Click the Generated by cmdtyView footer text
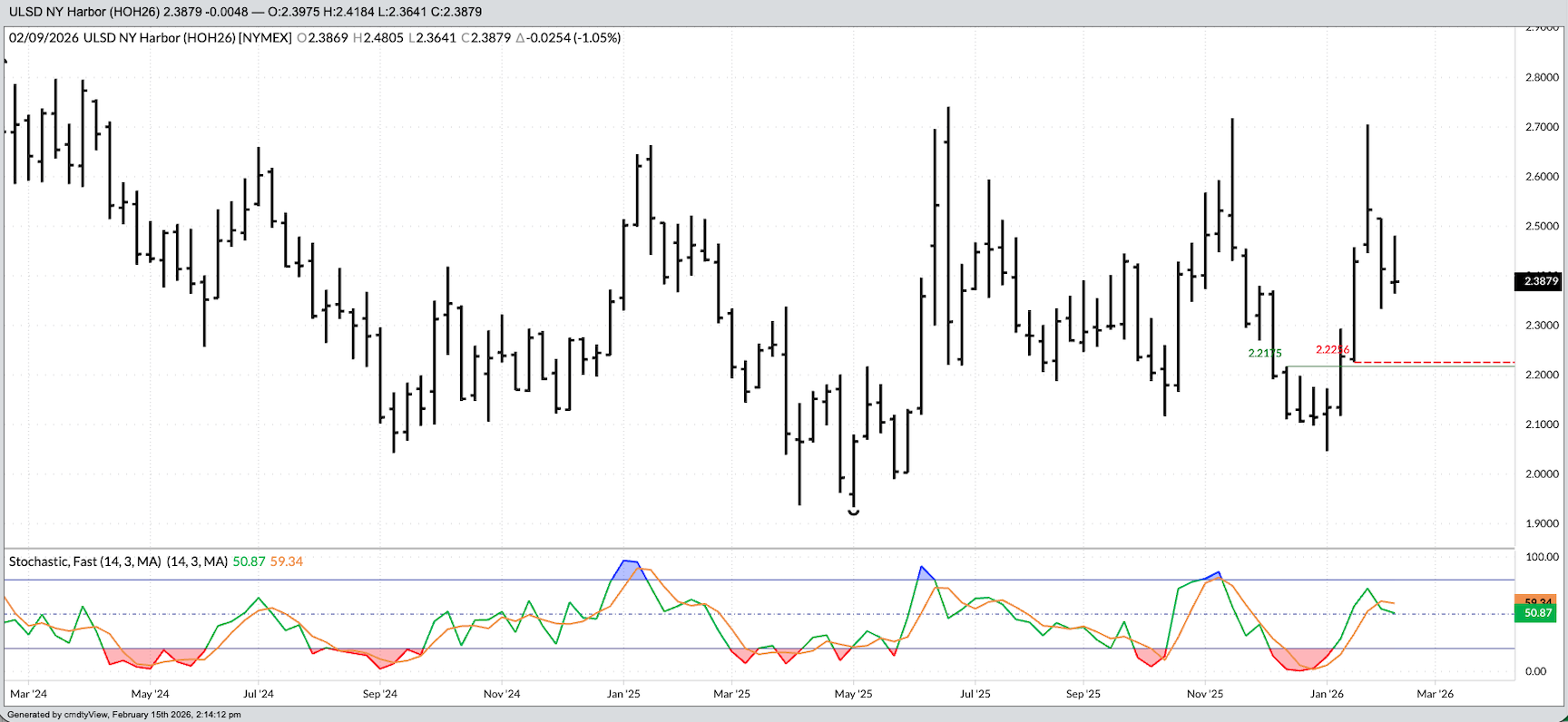Viewport: 1568px width, 722px height. pyautogui.click(x=124, y=715)
